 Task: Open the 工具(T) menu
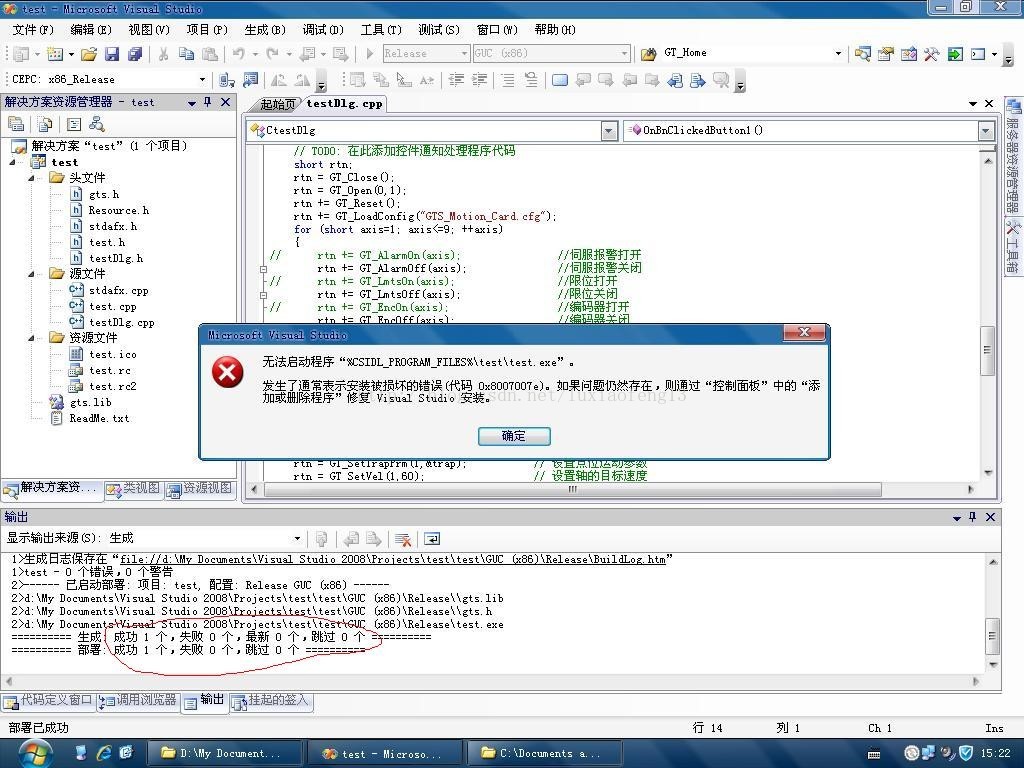click(x=381, y=30)
